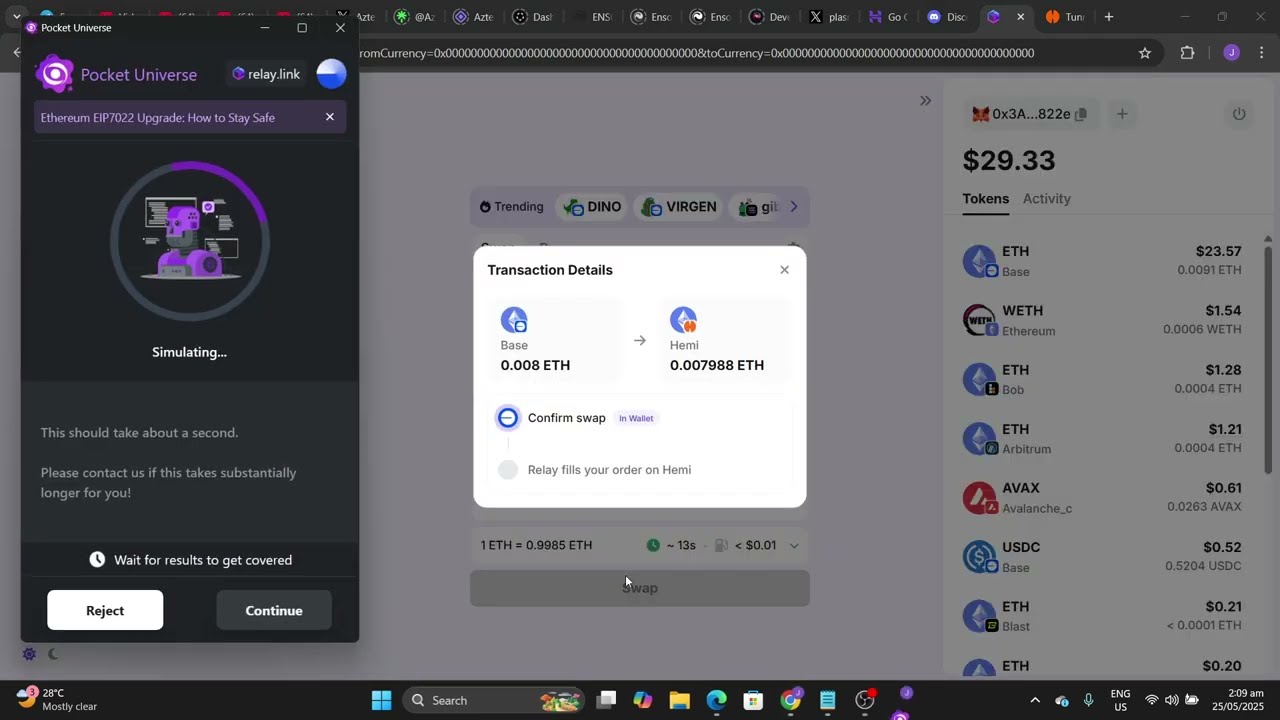
Task: Open the browser profile J avatar
Action: [x=1231, y=53]
